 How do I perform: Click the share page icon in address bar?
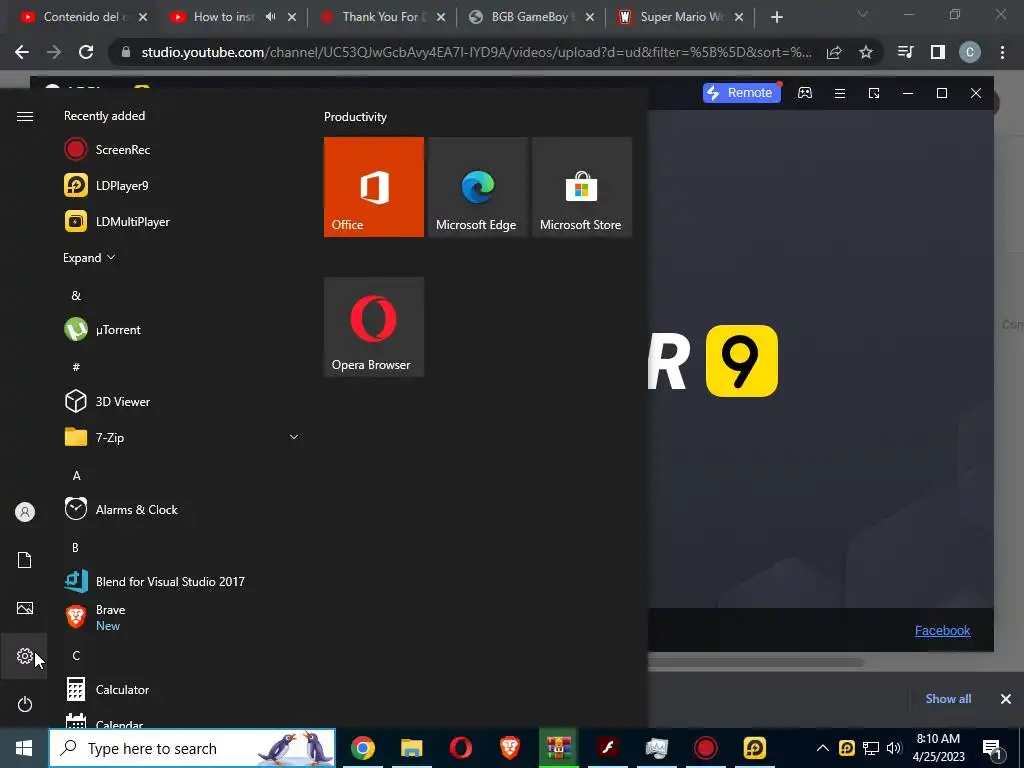click(834, 52)
